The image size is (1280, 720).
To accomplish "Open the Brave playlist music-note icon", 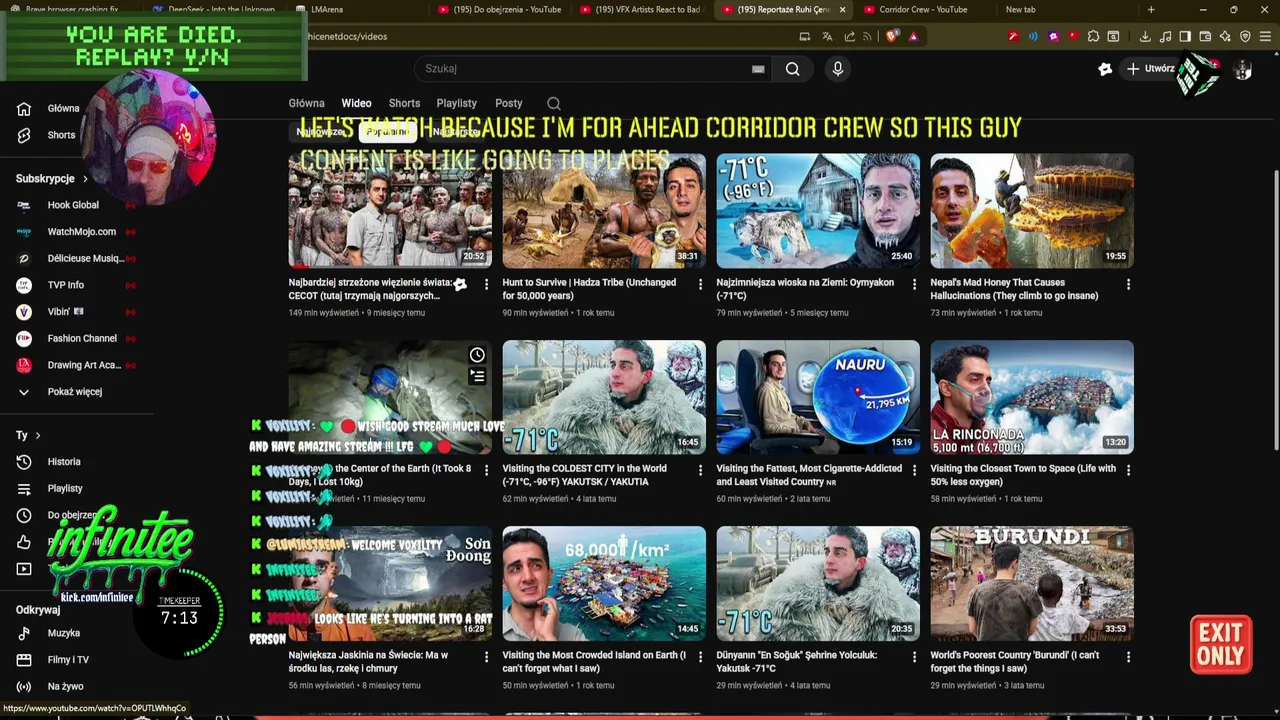I will click(1165, 37).
